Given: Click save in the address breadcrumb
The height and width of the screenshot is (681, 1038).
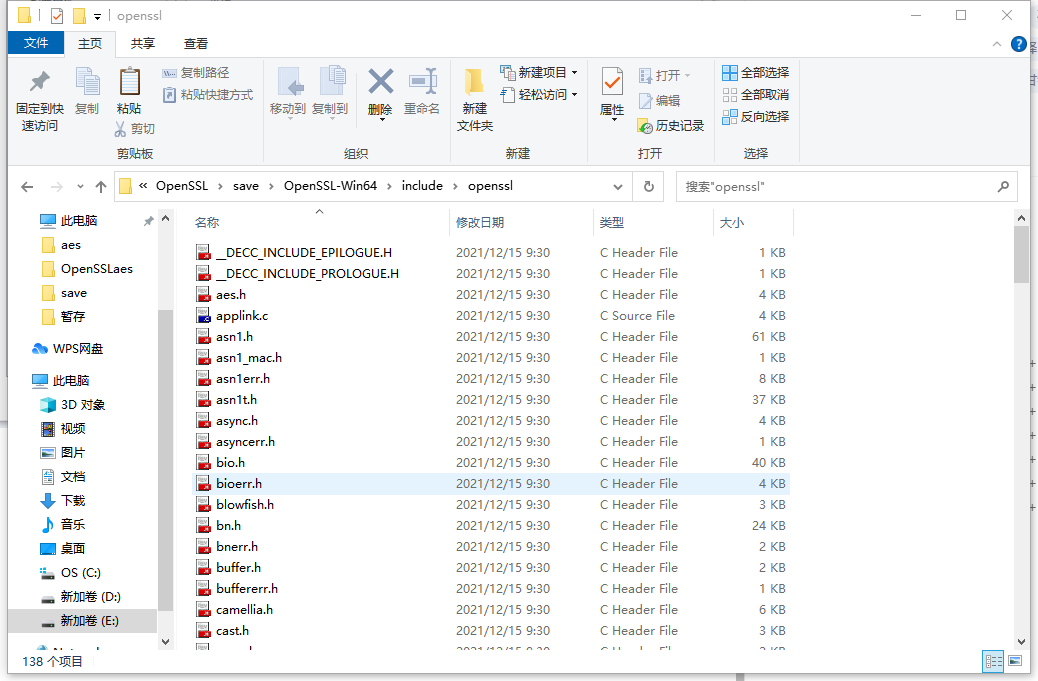Looking at the screenshot, I should click(x=246, y=186).
